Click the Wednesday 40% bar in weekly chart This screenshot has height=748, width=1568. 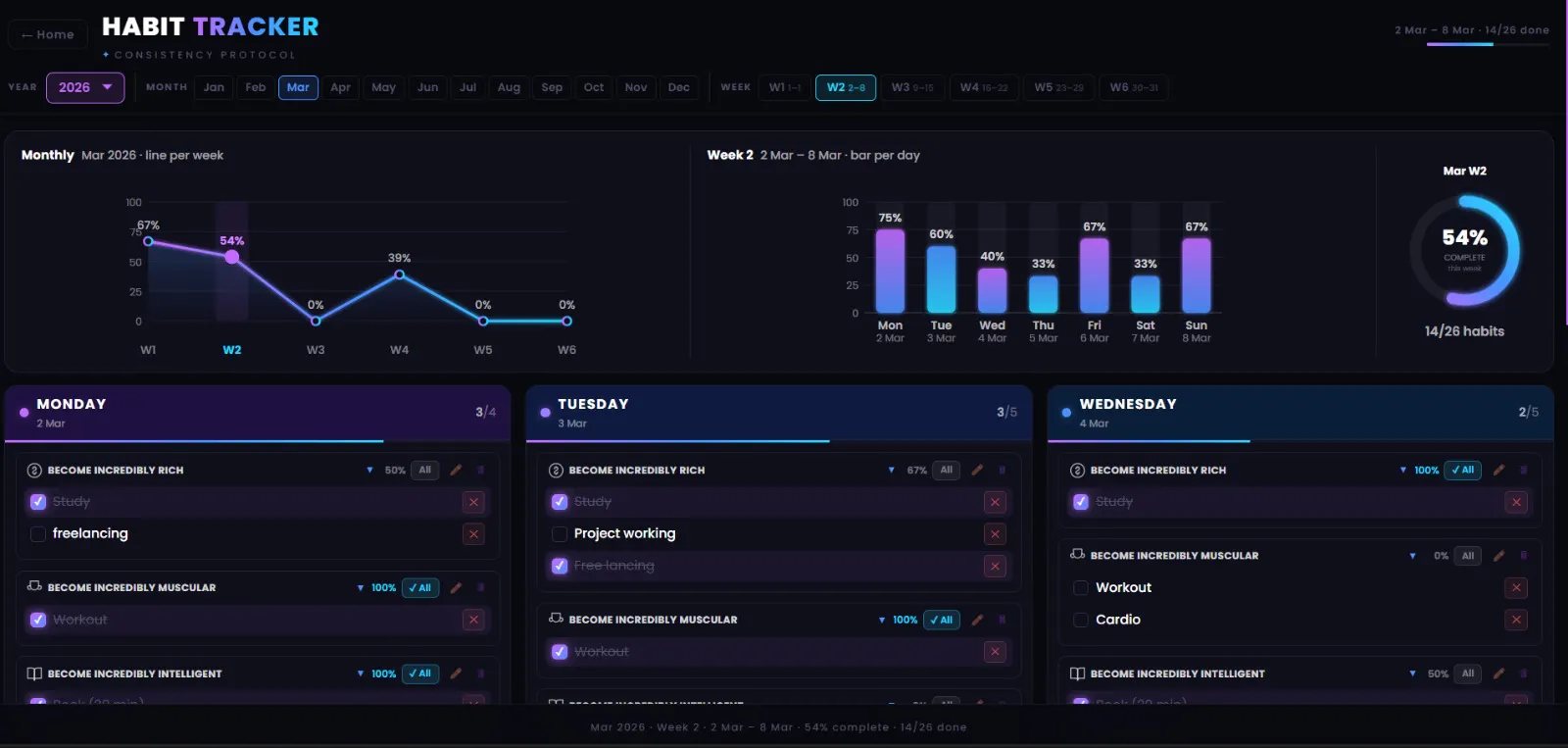coord(993,290)
